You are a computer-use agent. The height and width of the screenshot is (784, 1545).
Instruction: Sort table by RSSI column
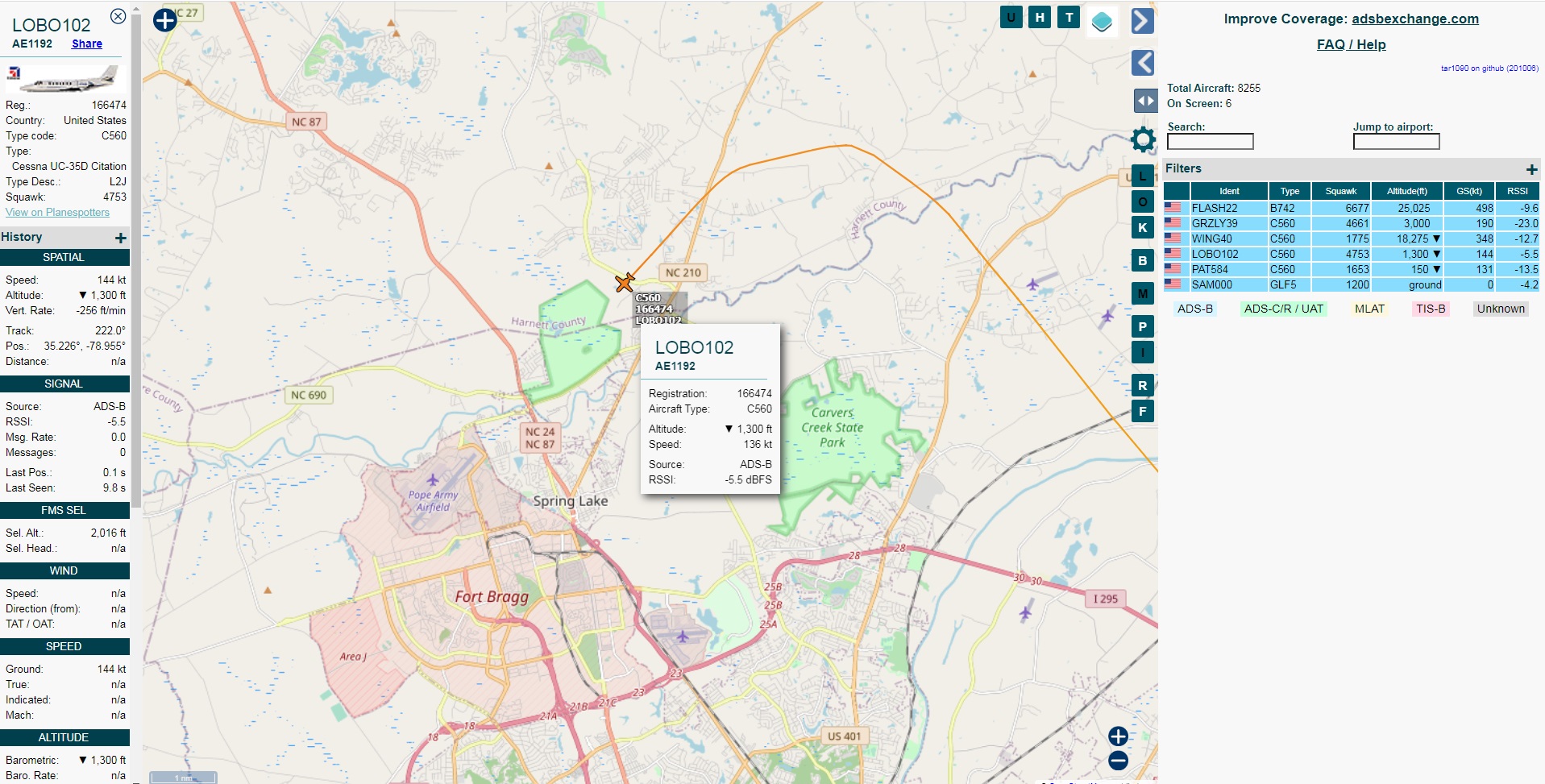pyautogui.click(x=1518, y=191)
